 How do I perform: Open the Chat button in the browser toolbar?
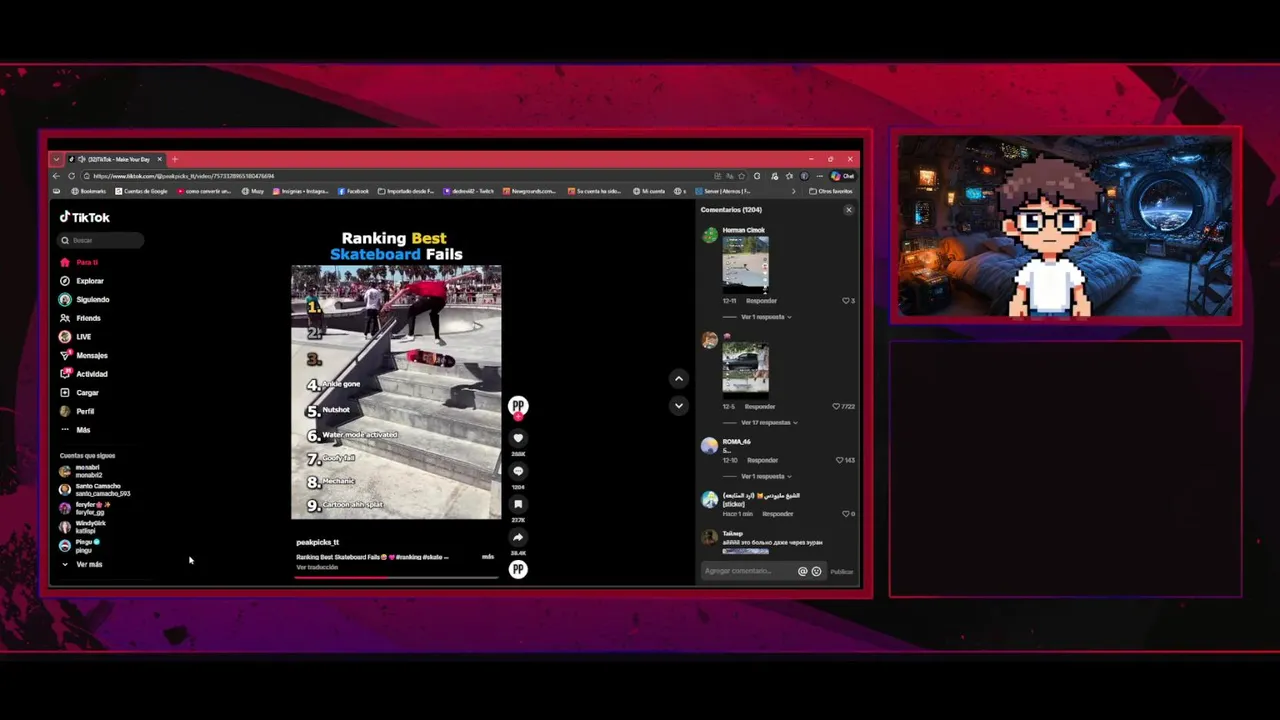coord(842,176)
